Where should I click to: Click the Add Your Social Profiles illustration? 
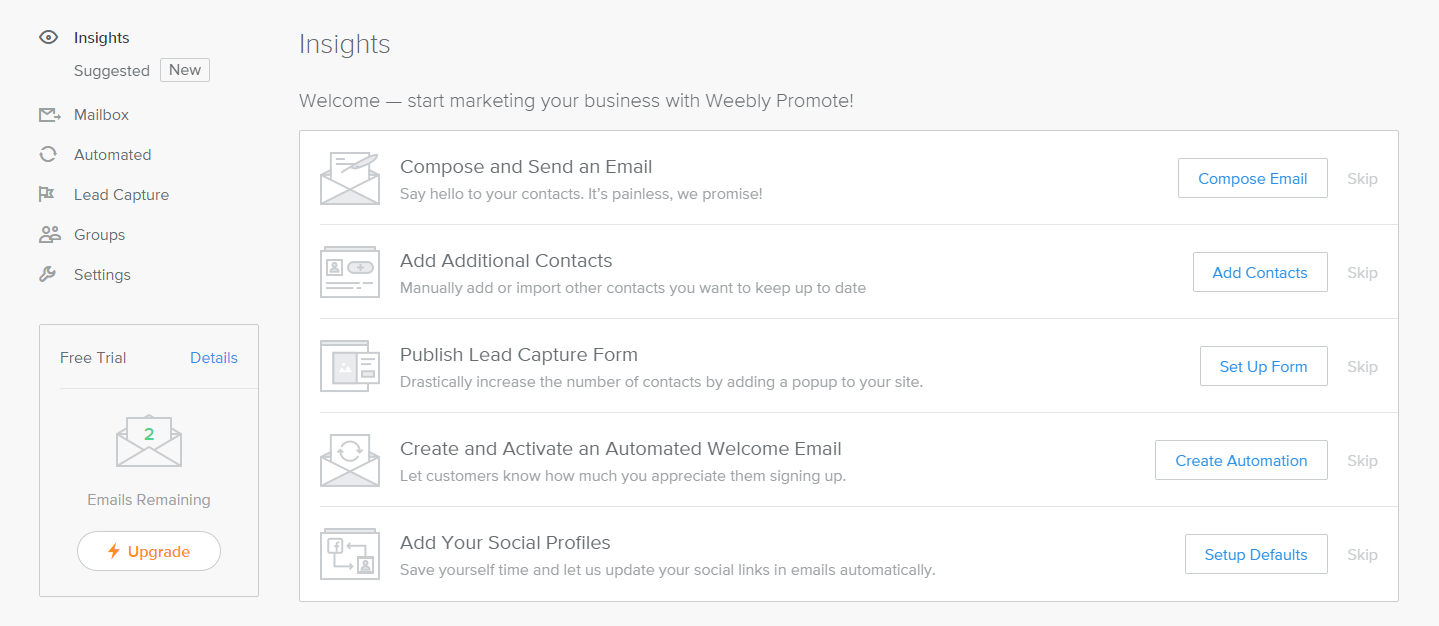pos(350,554)
